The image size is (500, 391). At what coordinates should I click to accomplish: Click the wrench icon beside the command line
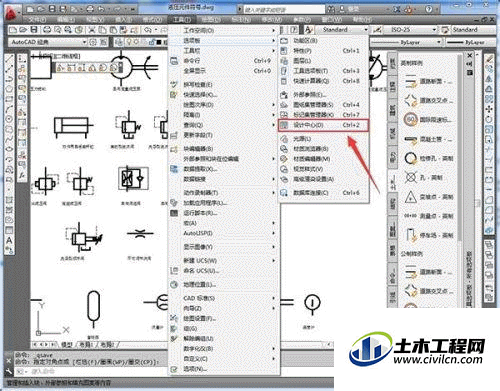9,371
